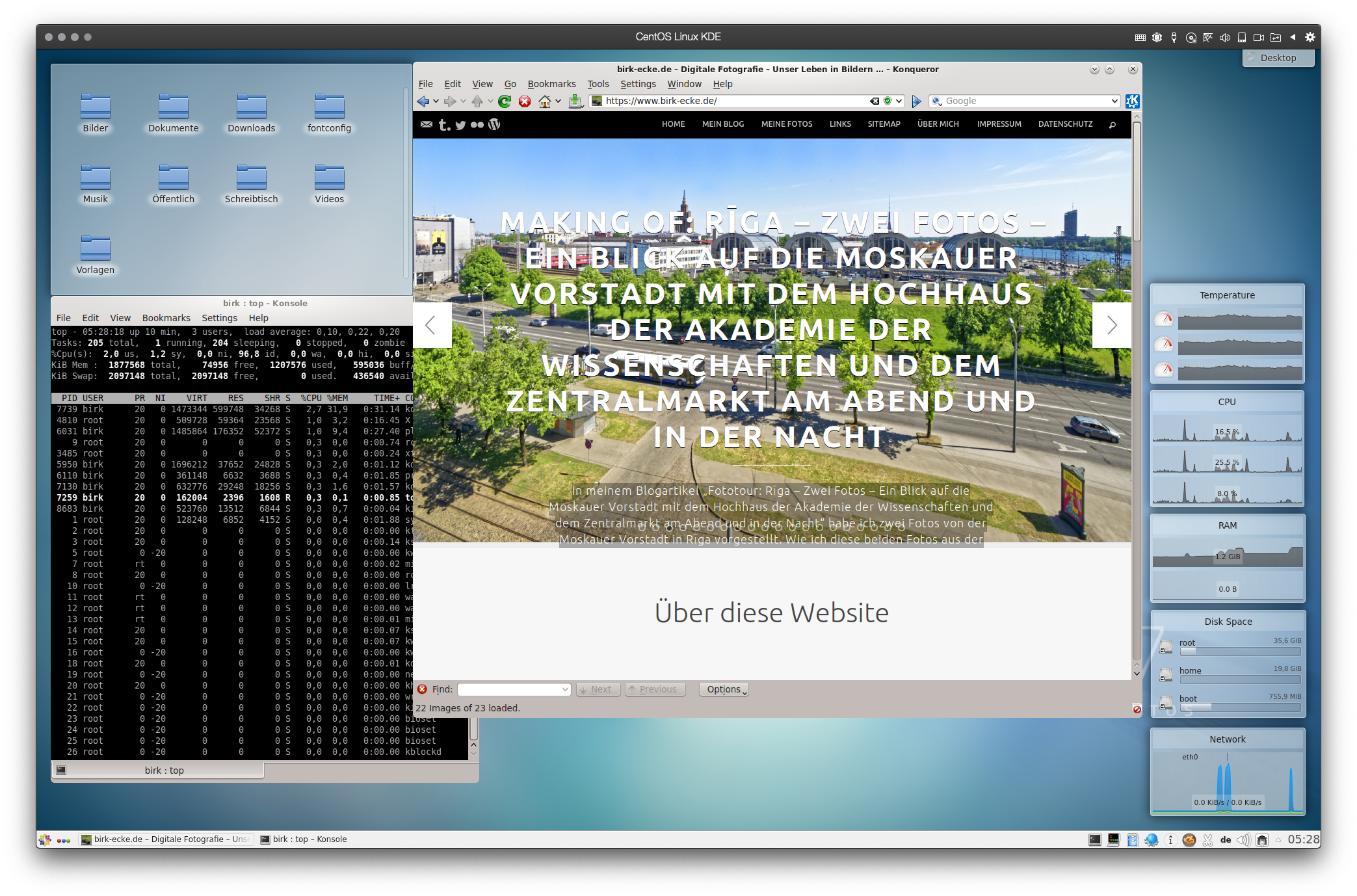
Task: Open the Google search box dropdown
Action: pos(1114,101)
